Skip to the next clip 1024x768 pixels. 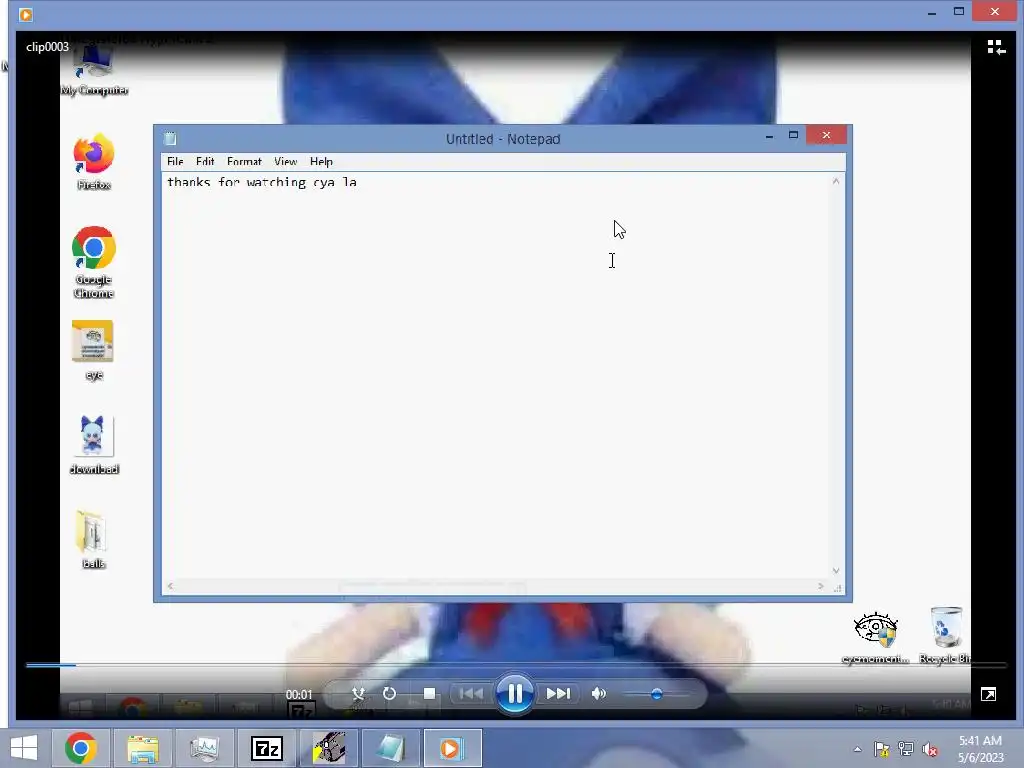[558, 694]
